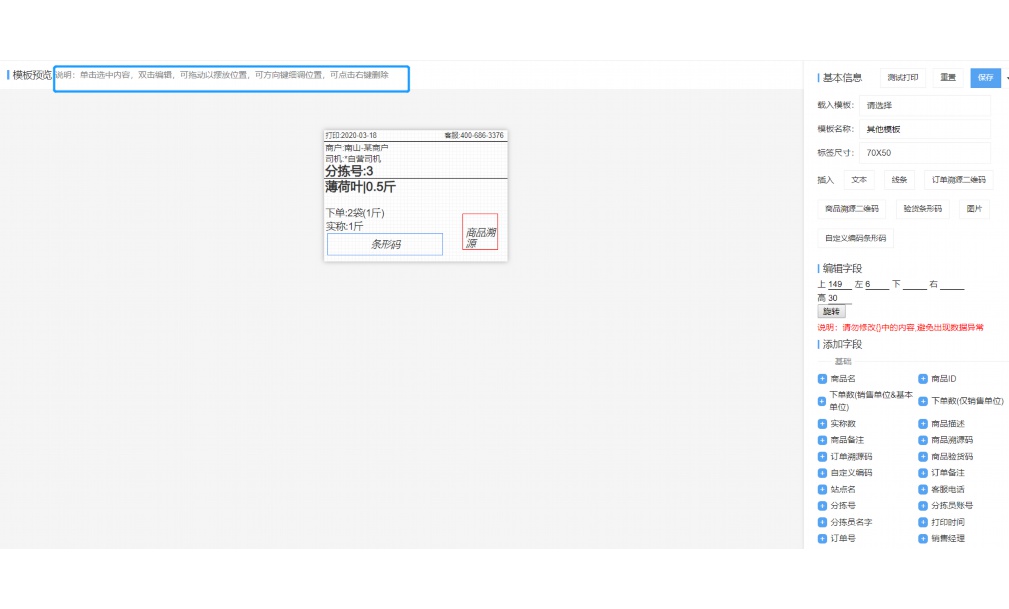Viewport: 1009px width, 609px height.
Task: Click the empty 下 position field
Action: [914, 284]
